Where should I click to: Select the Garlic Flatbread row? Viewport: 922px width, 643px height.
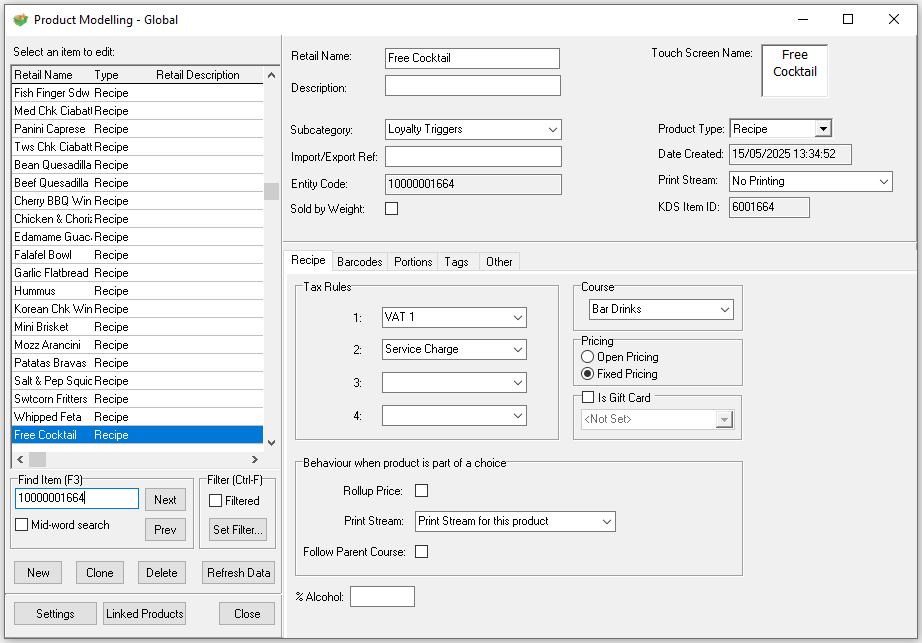[138, 273]
